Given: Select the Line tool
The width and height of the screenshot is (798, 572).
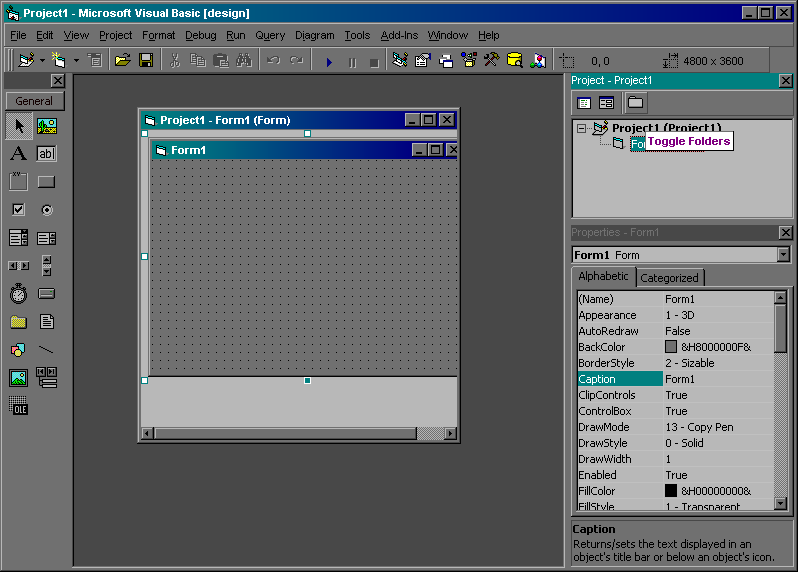Looking at the screenshot, I should [46, 349].
